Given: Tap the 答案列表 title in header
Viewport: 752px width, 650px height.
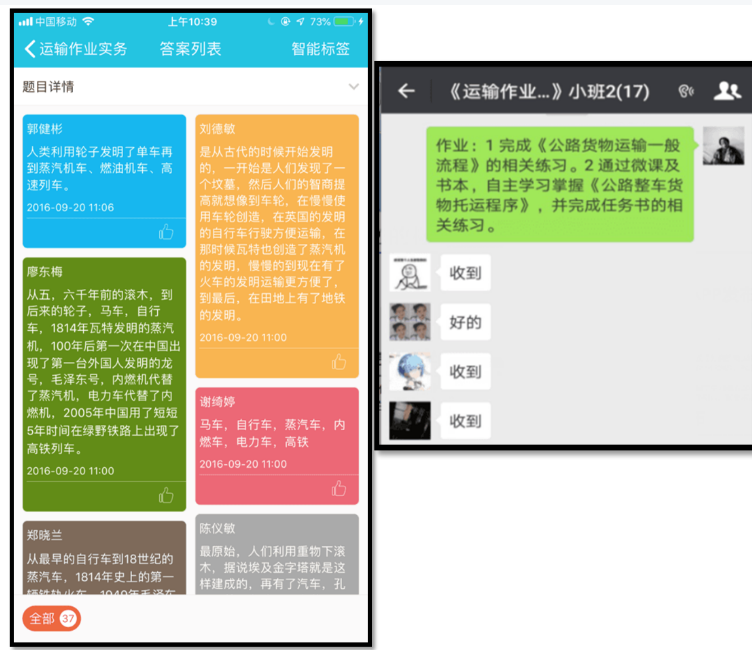Looking at the screenshot, I should pos(190,49).
